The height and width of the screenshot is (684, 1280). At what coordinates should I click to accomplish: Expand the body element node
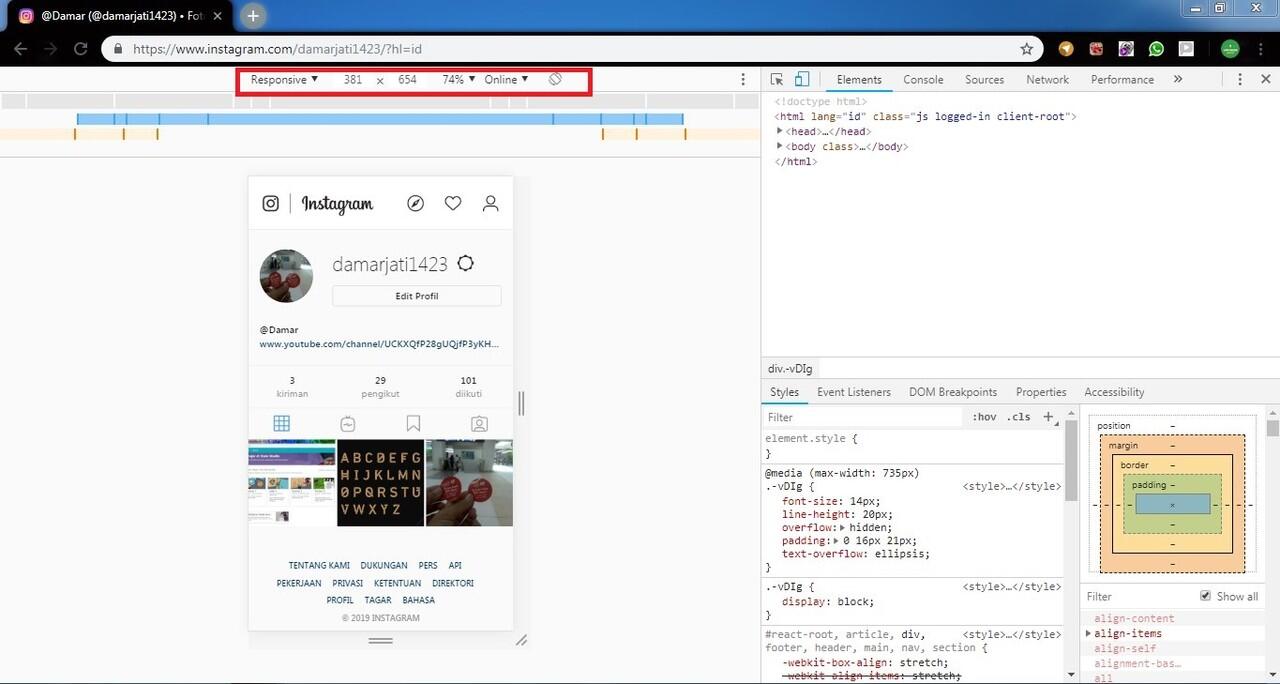click(780, 146)
